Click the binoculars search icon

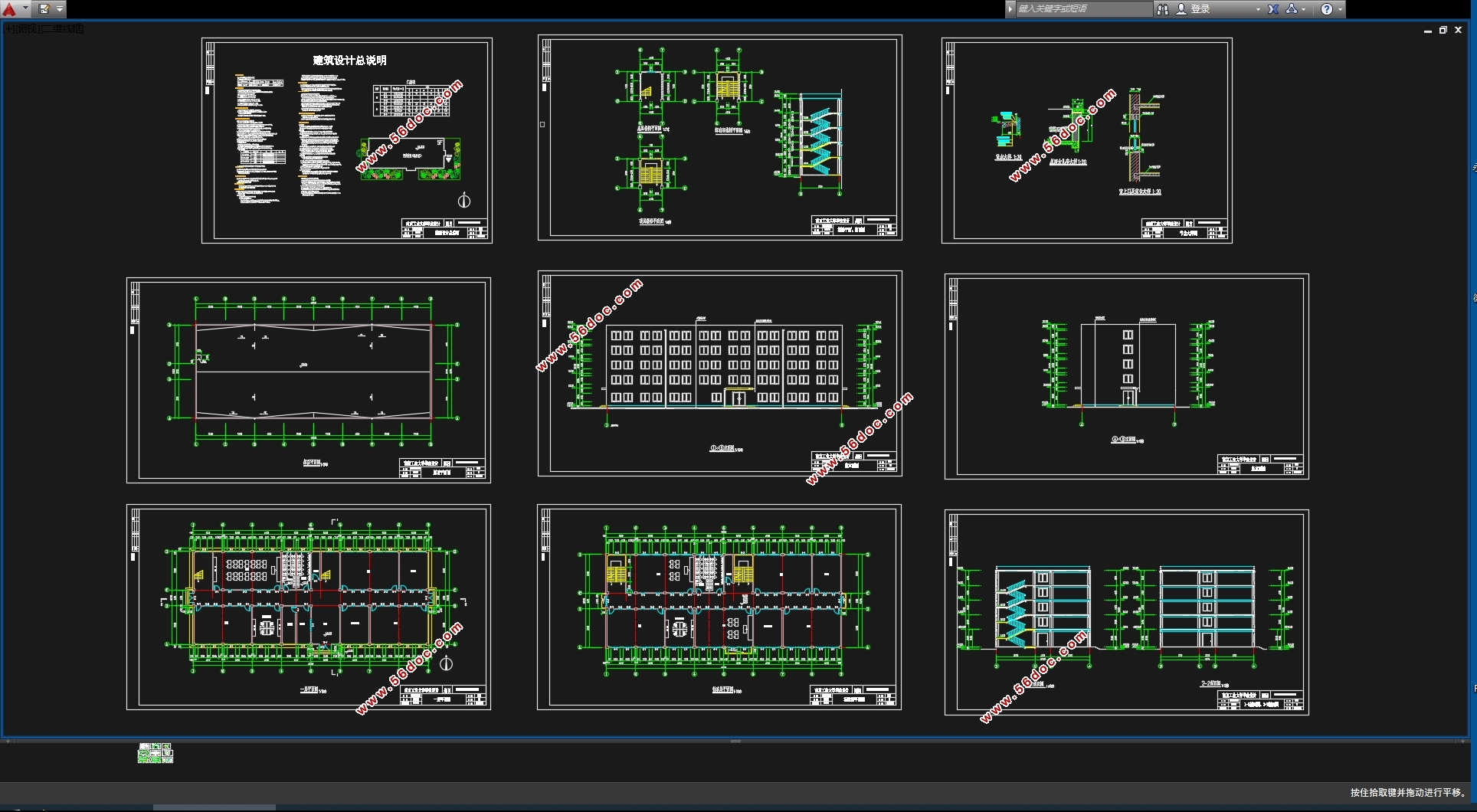(x=1162, y=9)
